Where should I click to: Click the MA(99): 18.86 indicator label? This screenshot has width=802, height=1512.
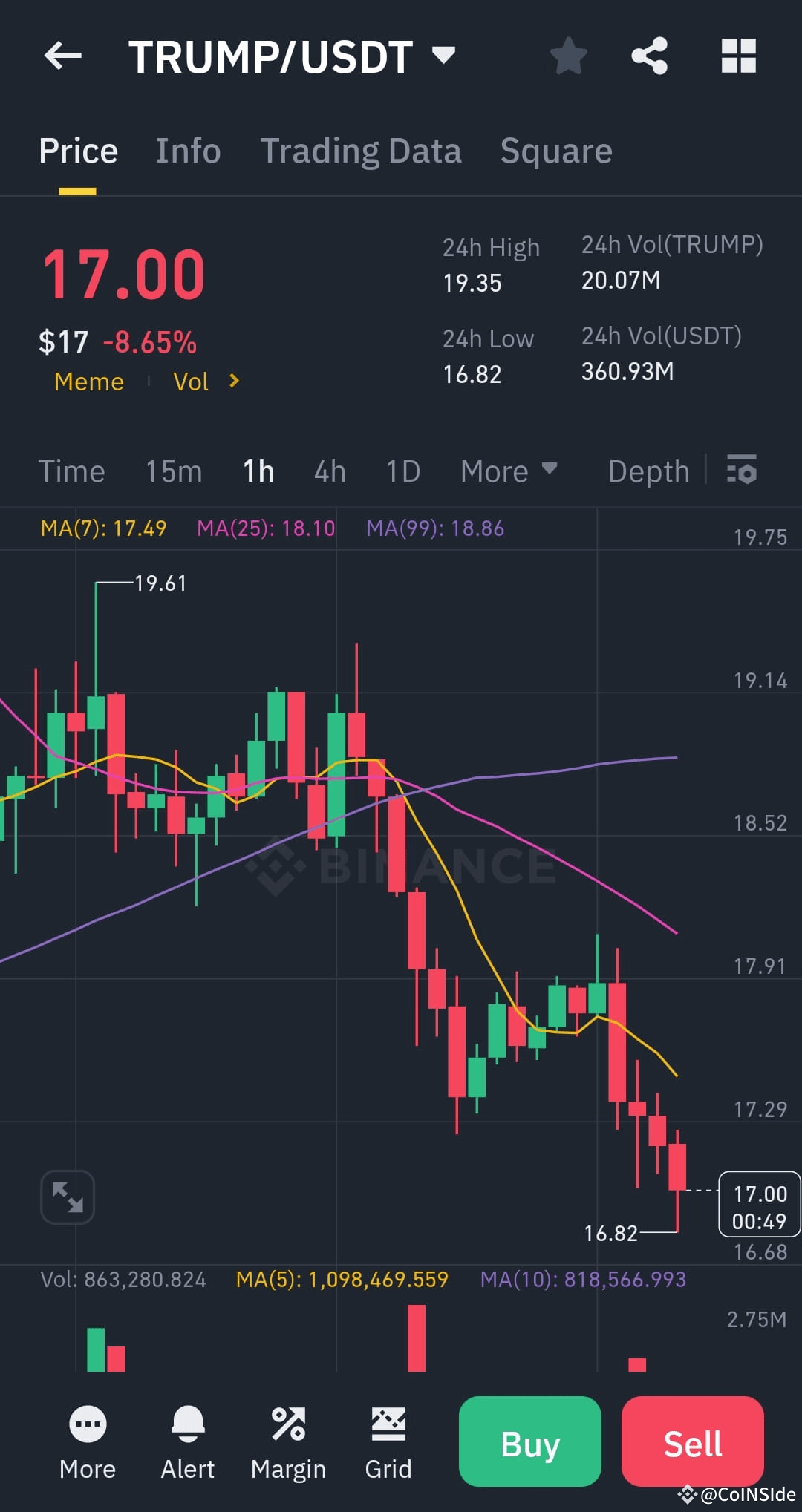point(435,528)
